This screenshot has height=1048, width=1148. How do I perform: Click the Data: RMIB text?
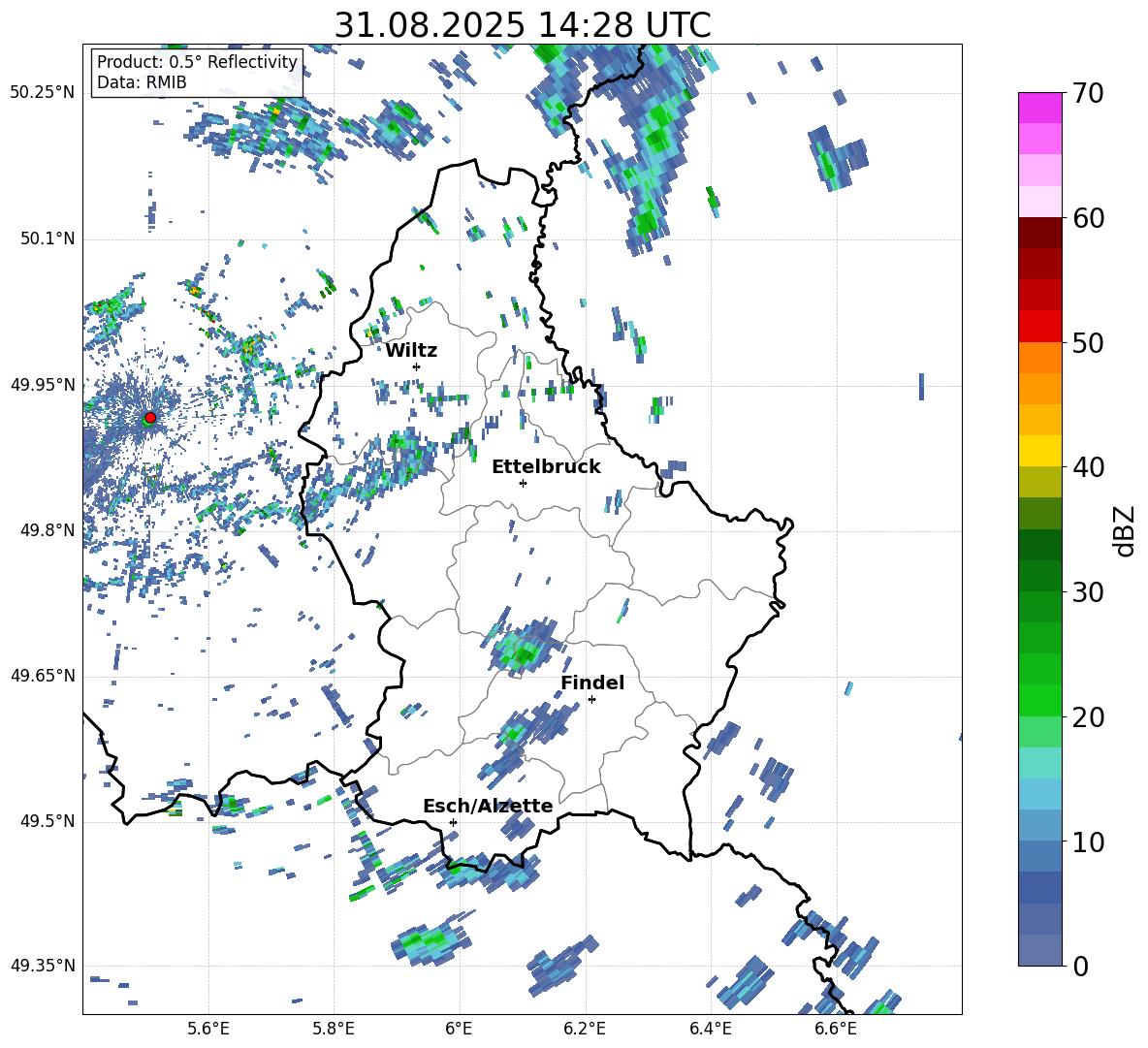tap(142, 82)
